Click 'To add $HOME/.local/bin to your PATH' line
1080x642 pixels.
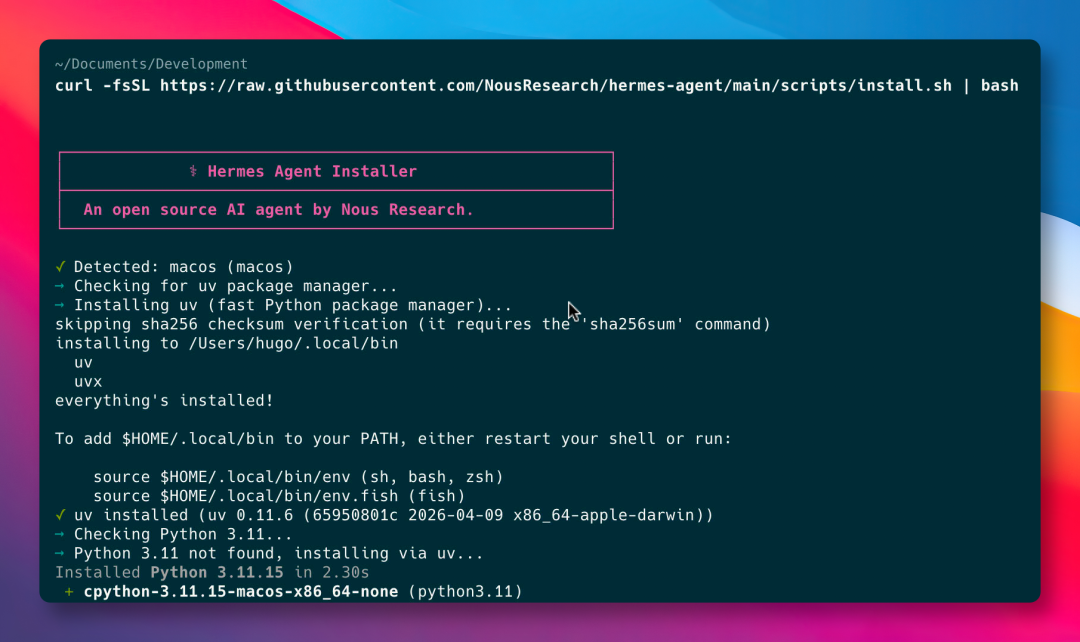(393, 439)
